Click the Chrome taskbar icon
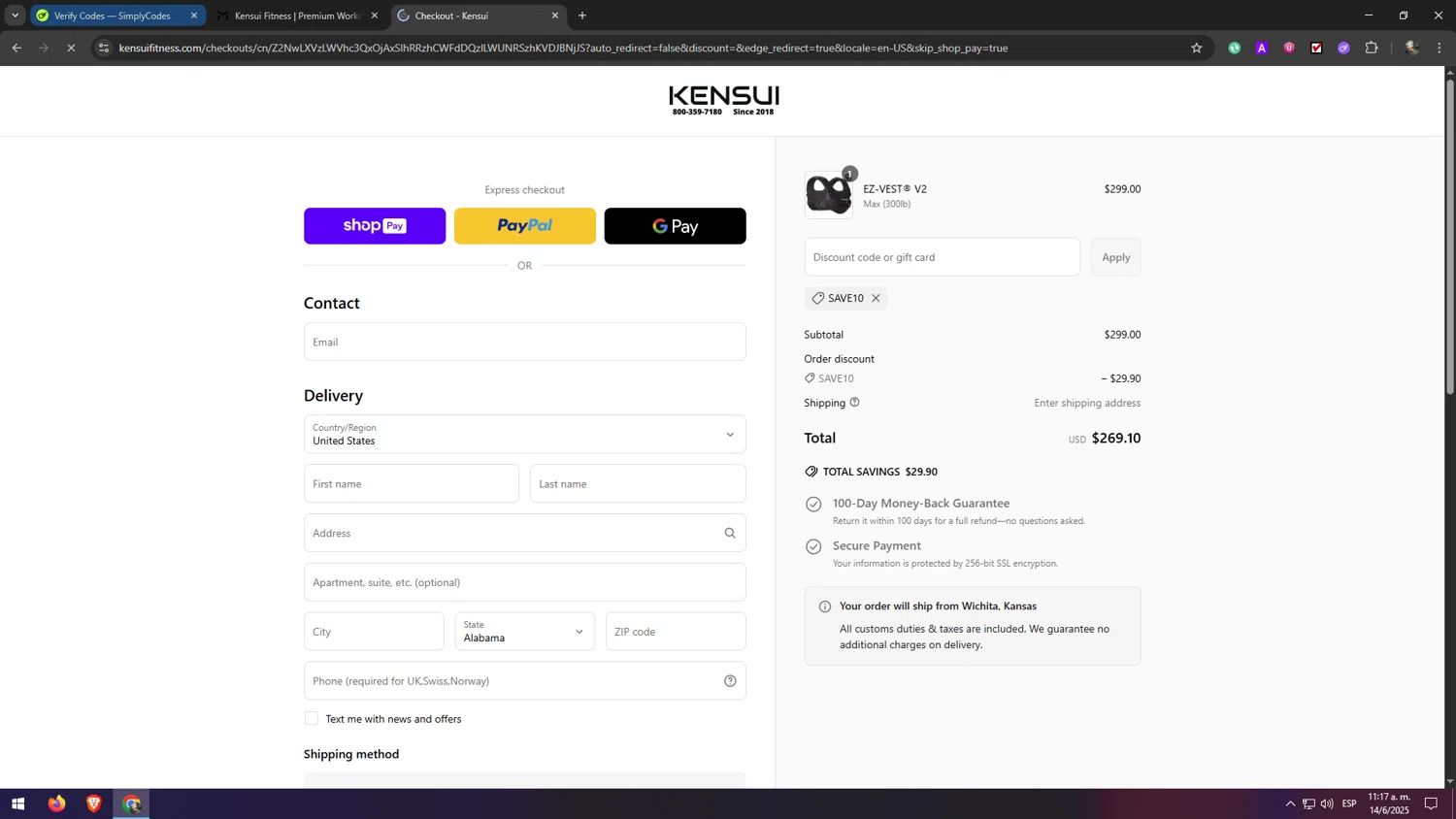Viewport: 1456px width, 819px height. tap(132, 803)
